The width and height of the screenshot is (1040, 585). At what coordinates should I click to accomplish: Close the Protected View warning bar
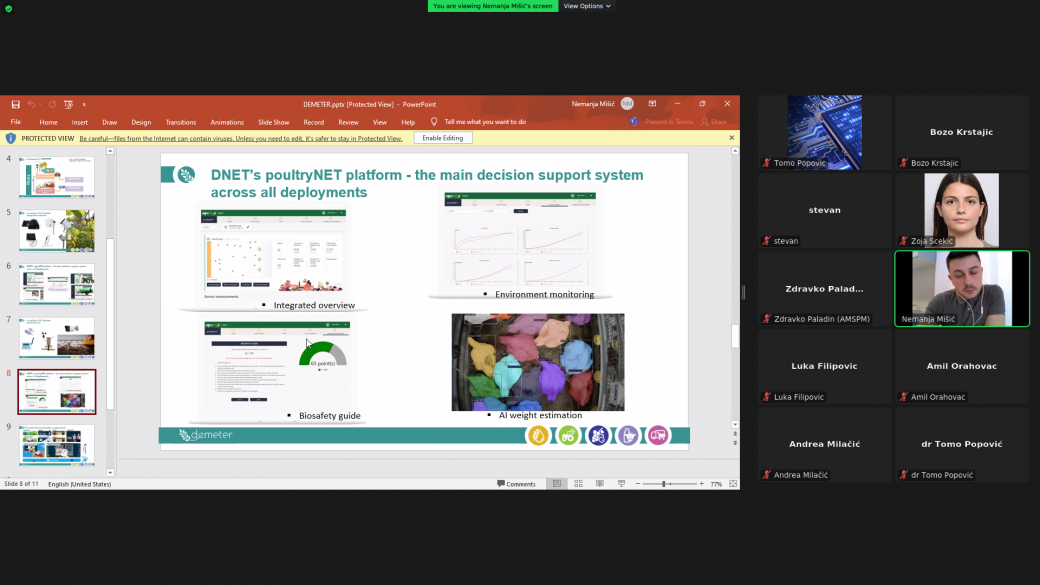pyautogui.click(x=731, y=138)
